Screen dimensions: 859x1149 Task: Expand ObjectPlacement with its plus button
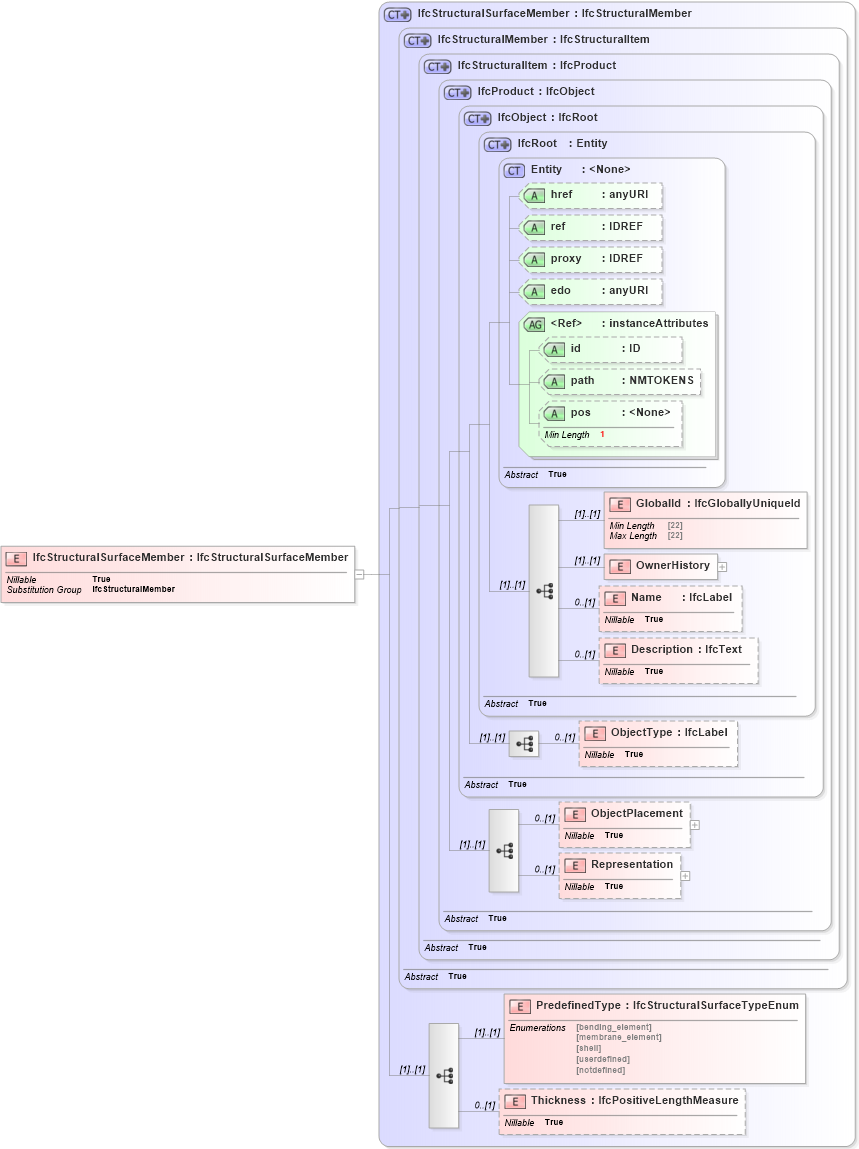(x=695, y=823)
